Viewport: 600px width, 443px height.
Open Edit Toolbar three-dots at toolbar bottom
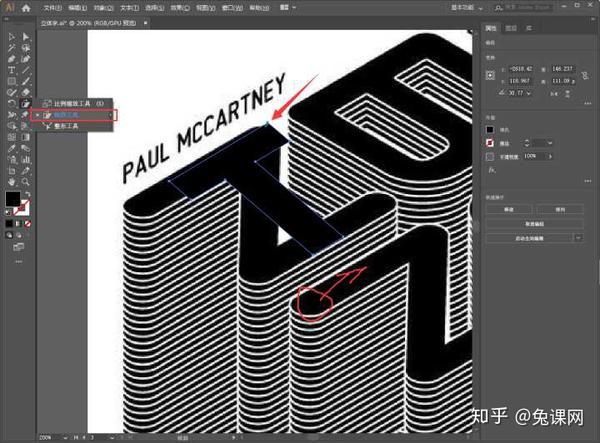[18, 262]
